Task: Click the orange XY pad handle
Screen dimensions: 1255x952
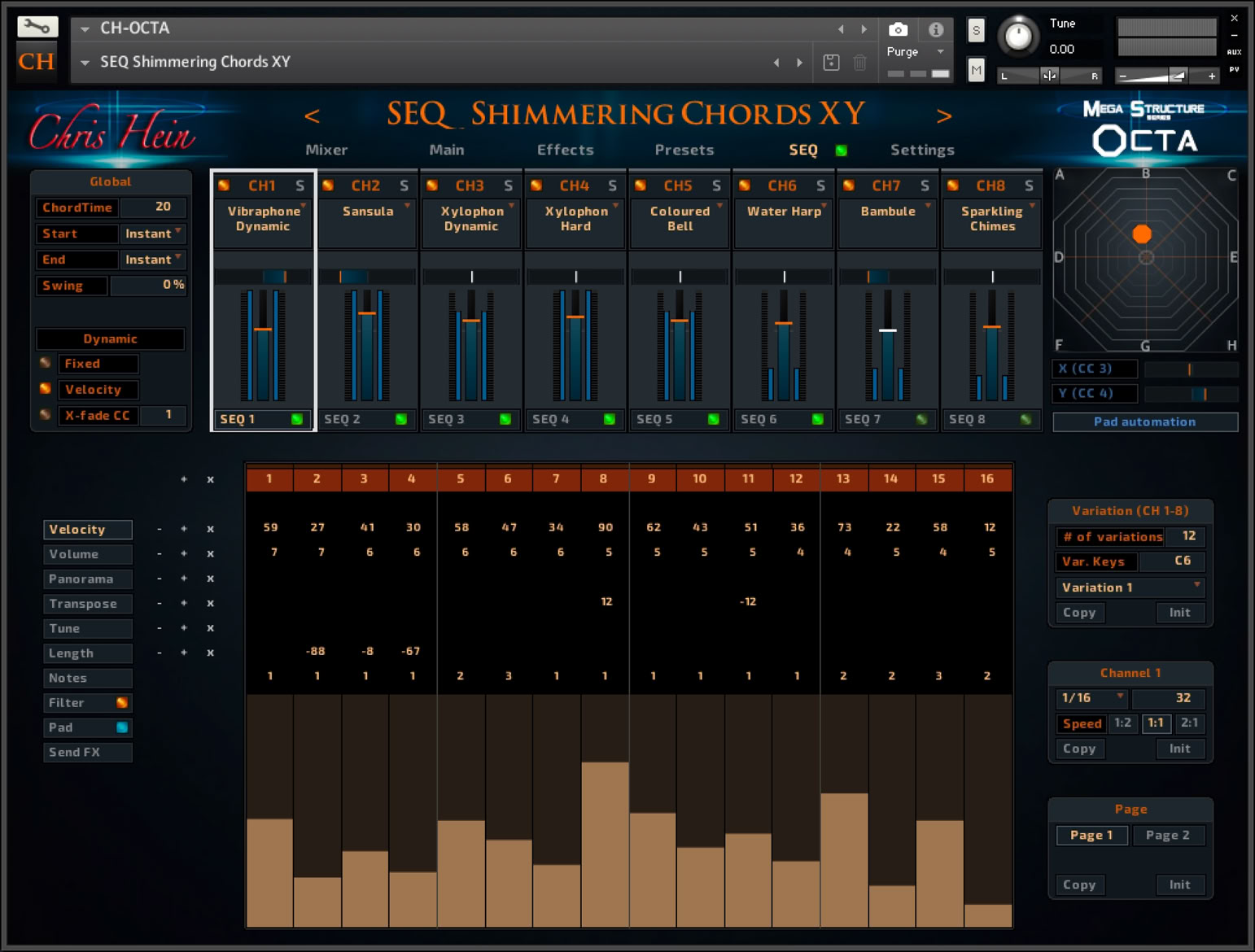Action: (x=1142, y=234)
